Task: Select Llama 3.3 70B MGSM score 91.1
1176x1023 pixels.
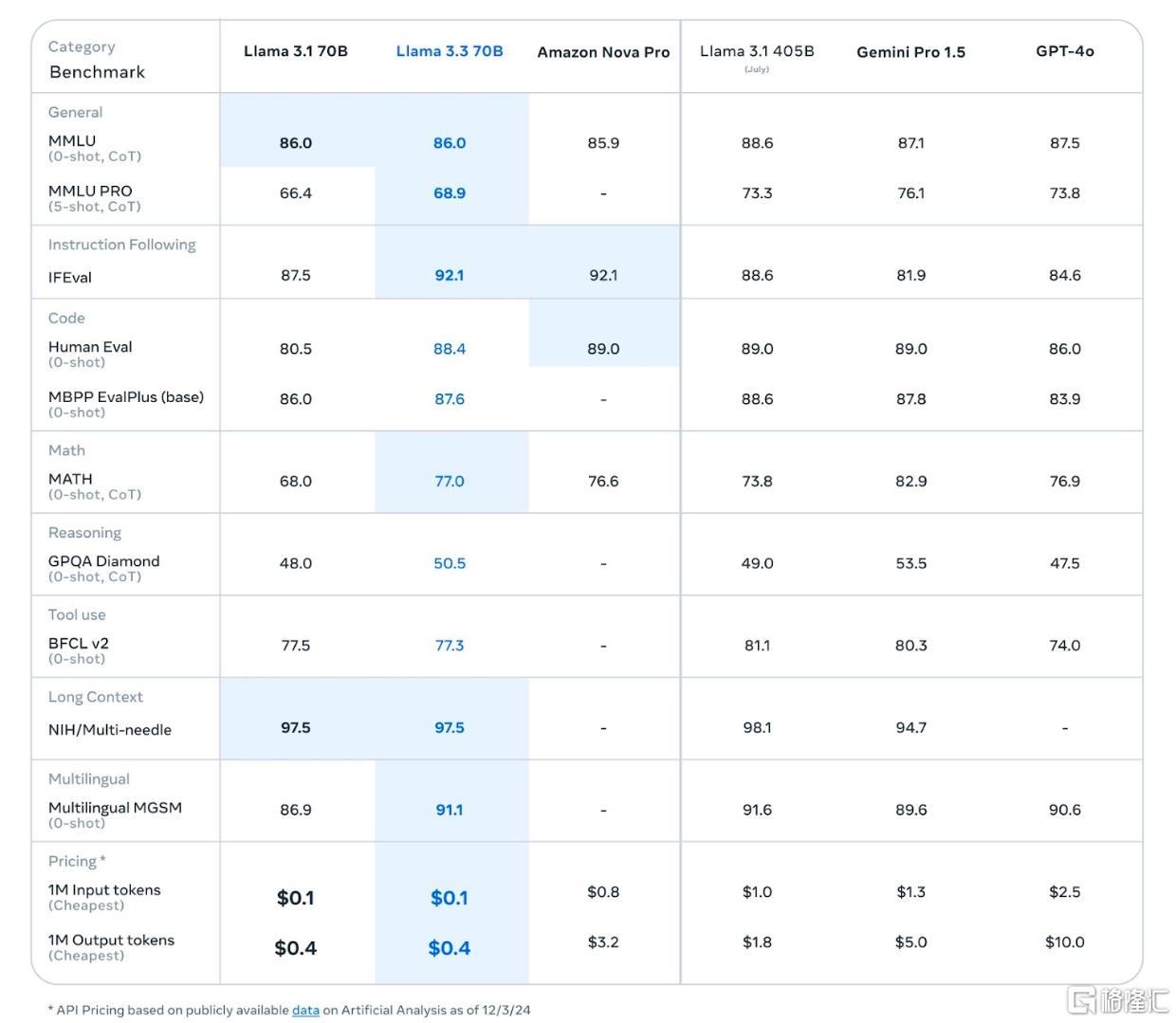Action: tap(450, 810)
